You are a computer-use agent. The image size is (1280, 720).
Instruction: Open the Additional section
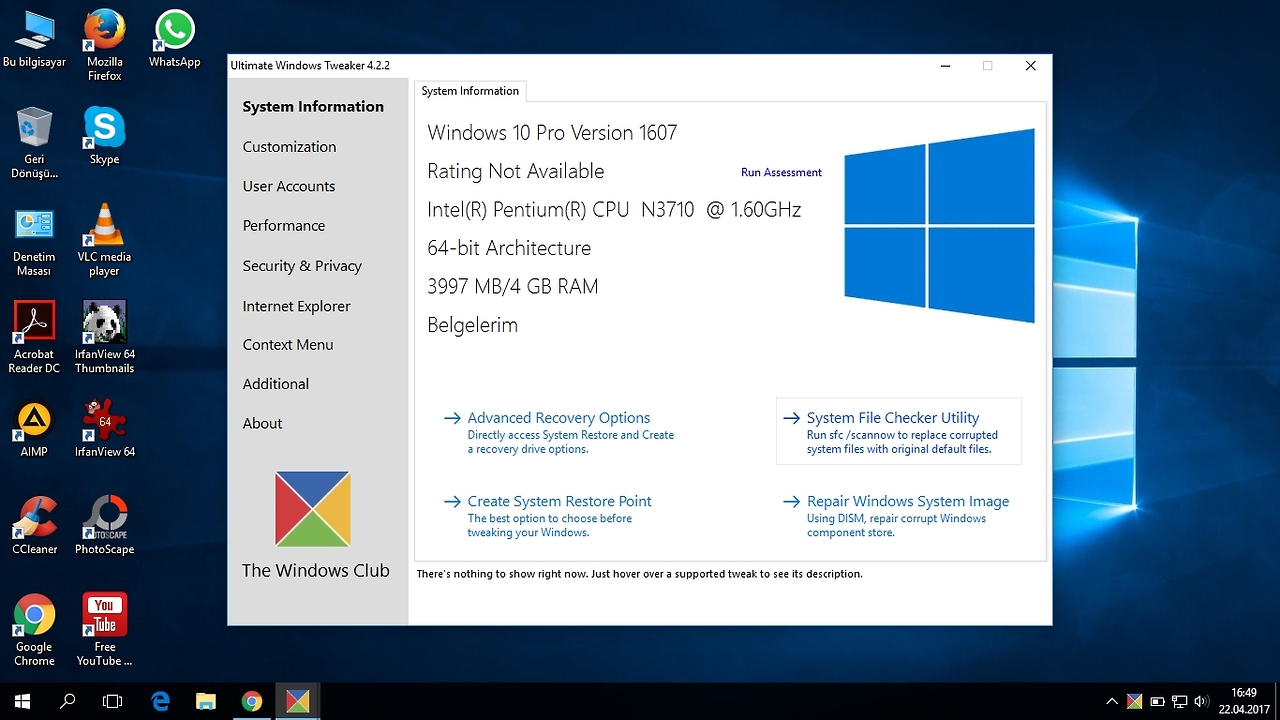coord(276,384)
